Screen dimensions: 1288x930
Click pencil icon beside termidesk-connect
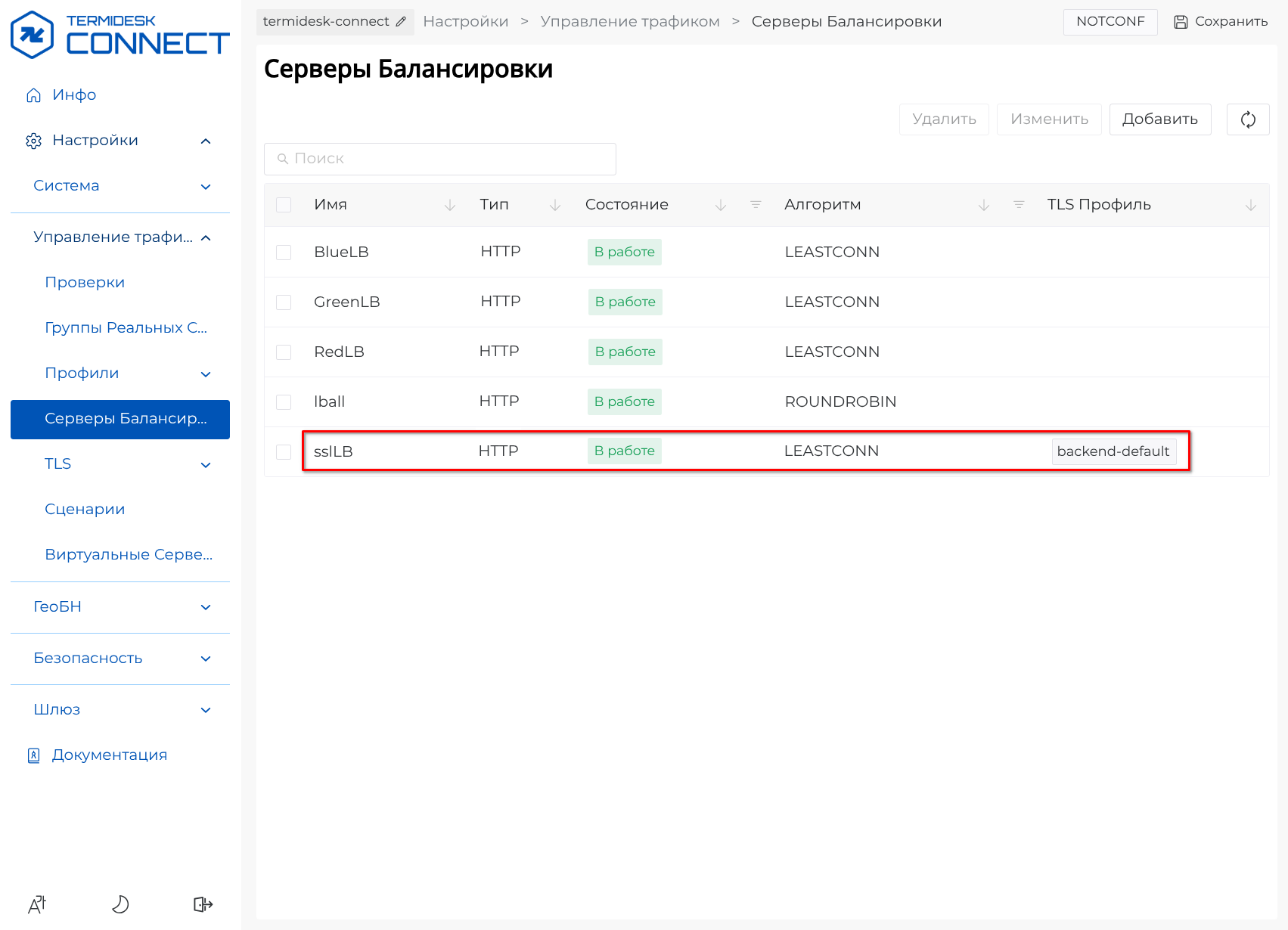(401, 22)
